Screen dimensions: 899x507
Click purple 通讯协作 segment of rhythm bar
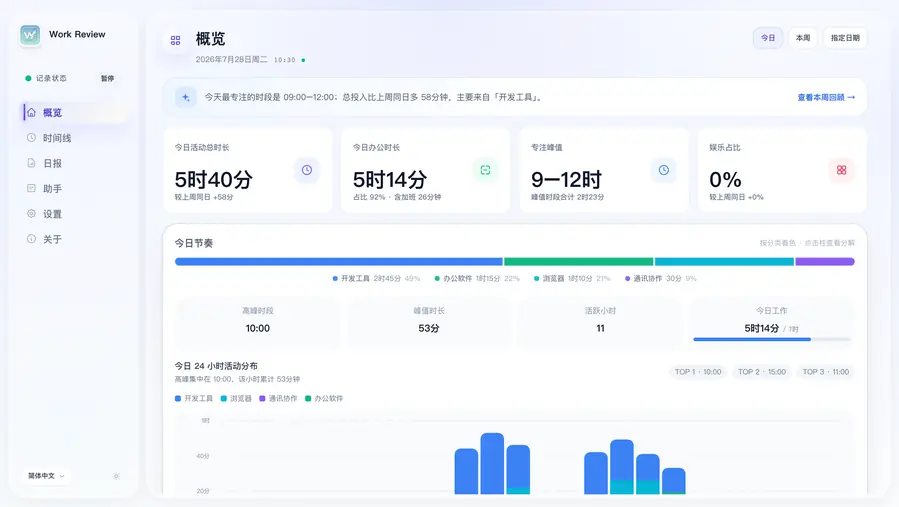pyautogui.click(x=825, y=262)
